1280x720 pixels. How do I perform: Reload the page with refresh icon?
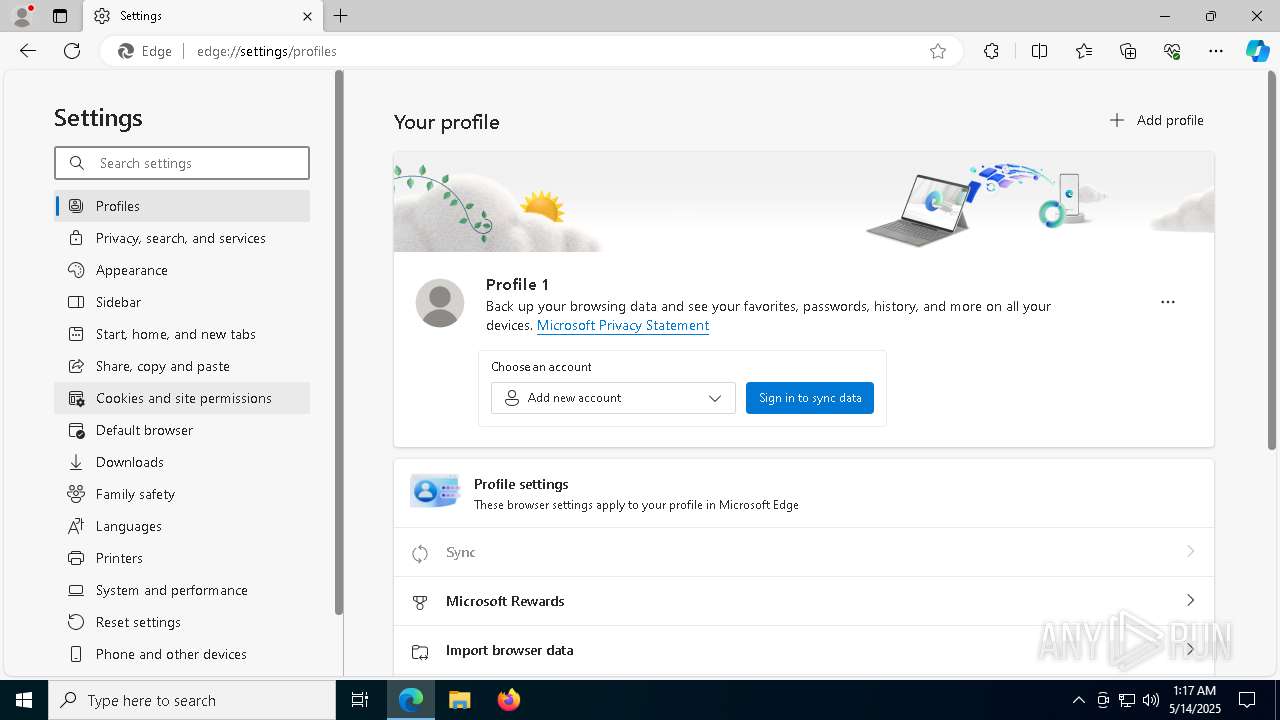(72, 51)
